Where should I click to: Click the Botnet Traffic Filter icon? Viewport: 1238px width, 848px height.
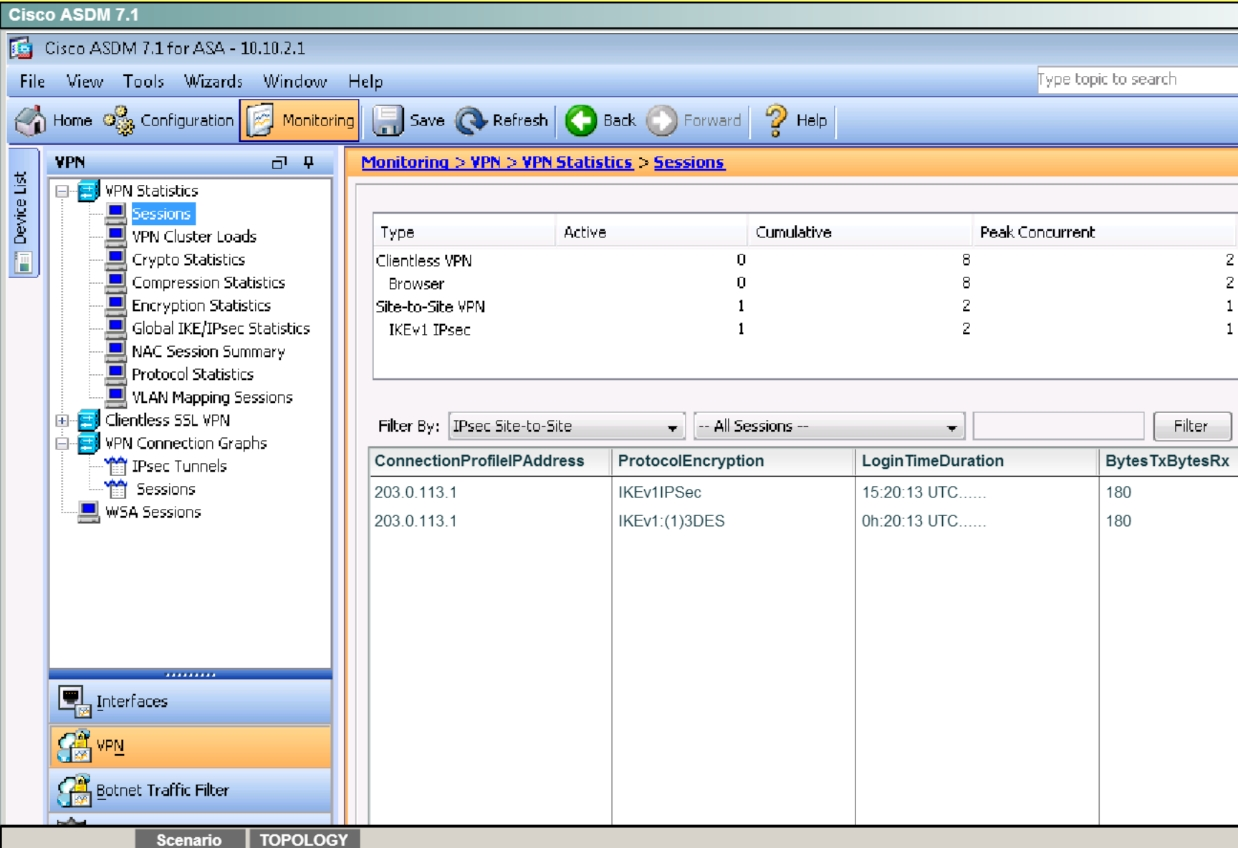[x=74, y=791]
